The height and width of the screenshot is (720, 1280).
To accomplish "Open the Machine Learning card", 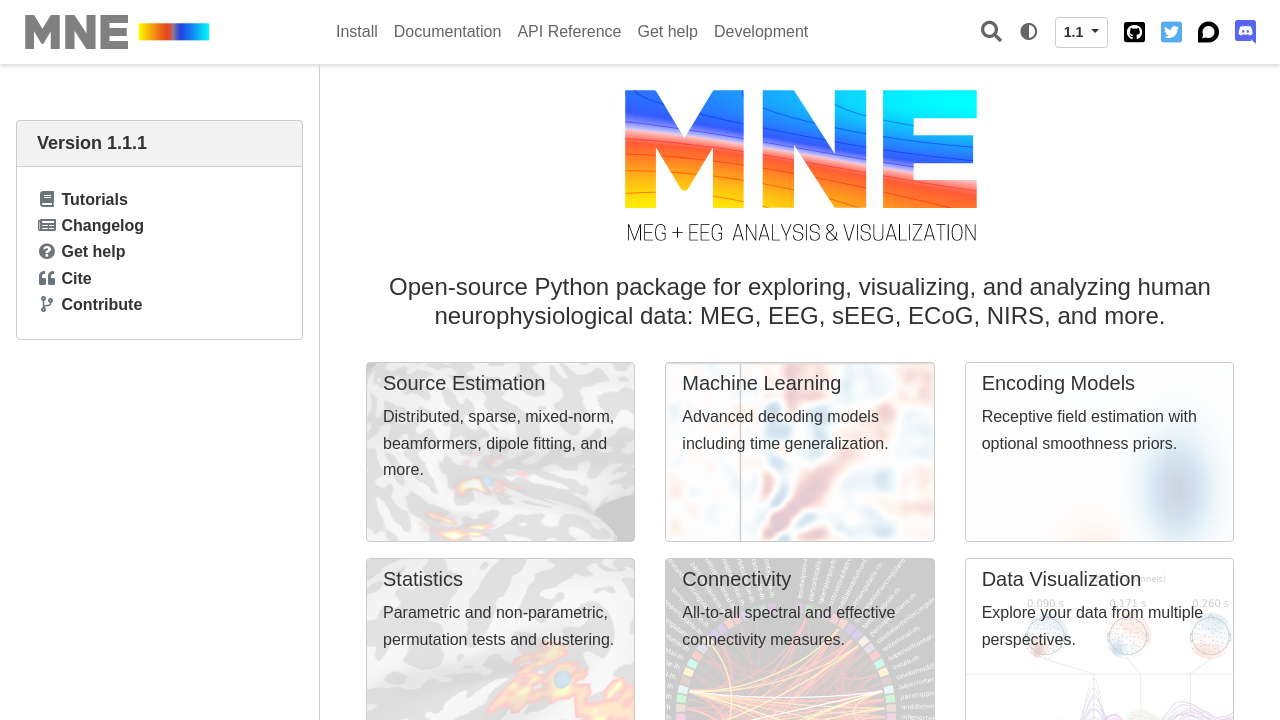I will tap(800, 452).
